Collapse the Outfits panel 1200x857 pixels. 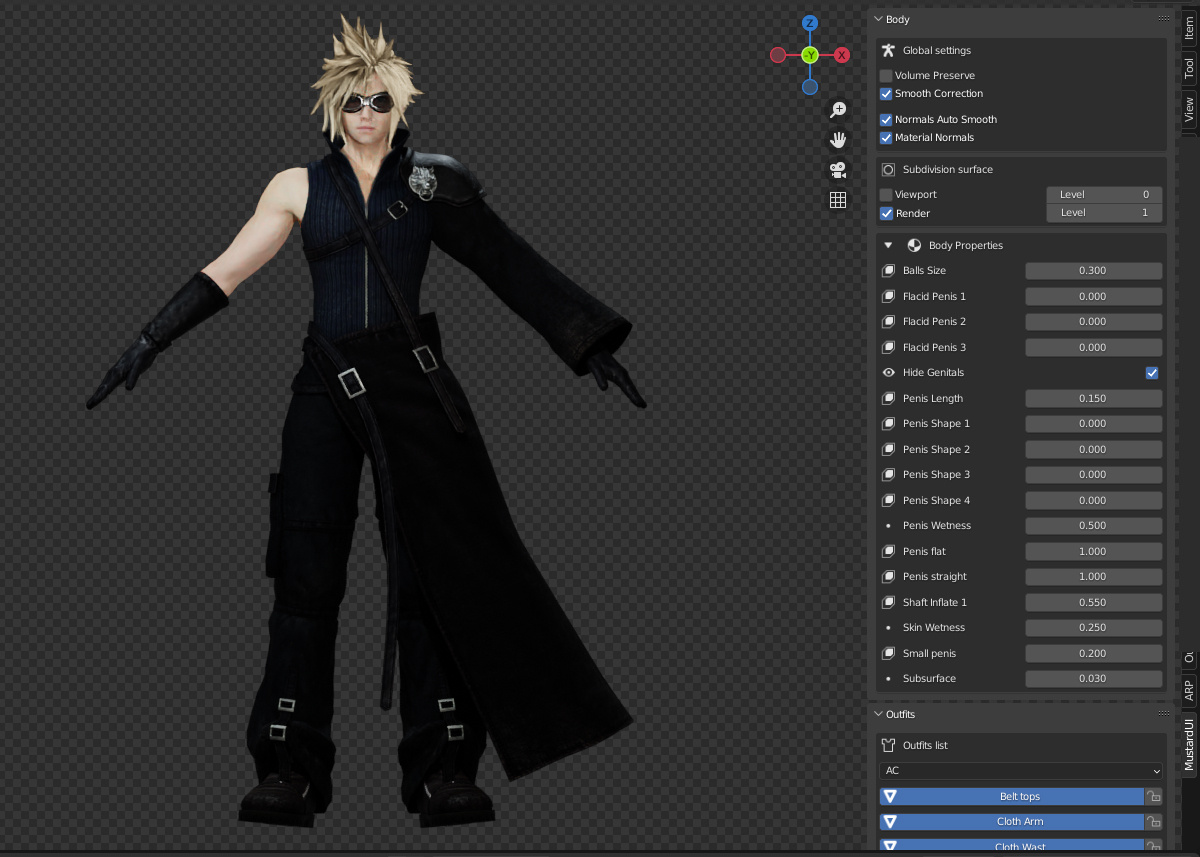pos(878,714)
